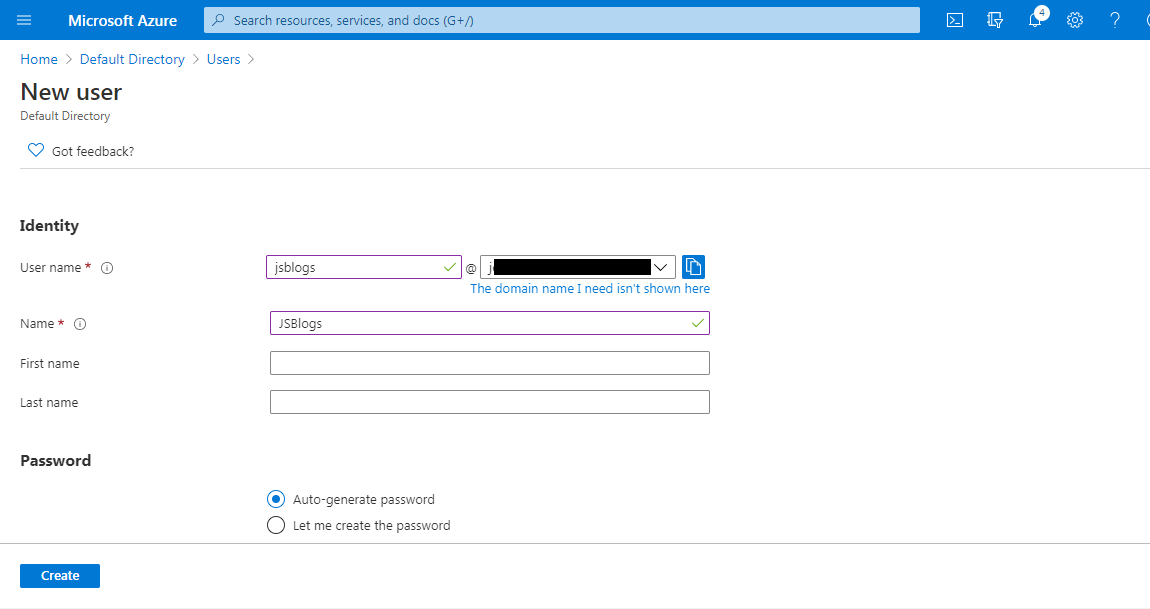Navigate to Default Directory breadcrumb
Screen dimensions: 1150x609
(132, 59)
